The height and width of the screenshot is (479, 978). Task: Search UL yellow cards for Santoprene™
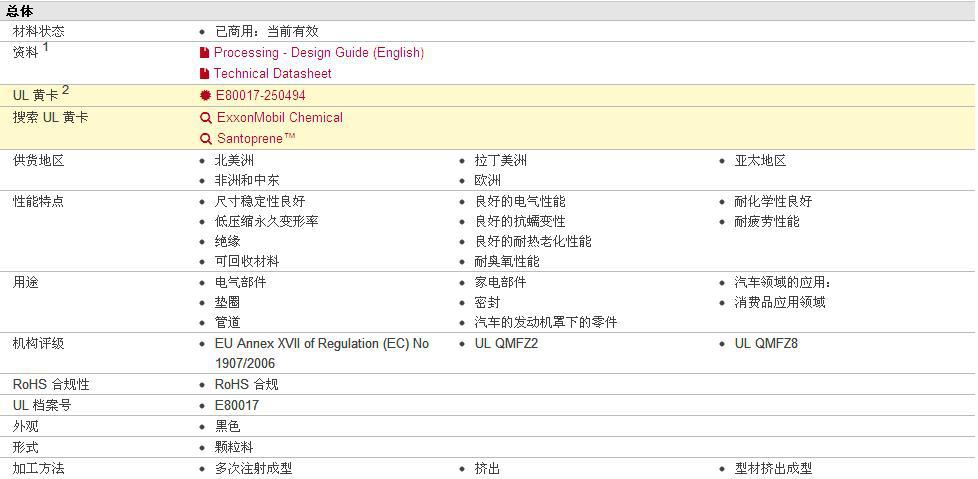point(256,138)
